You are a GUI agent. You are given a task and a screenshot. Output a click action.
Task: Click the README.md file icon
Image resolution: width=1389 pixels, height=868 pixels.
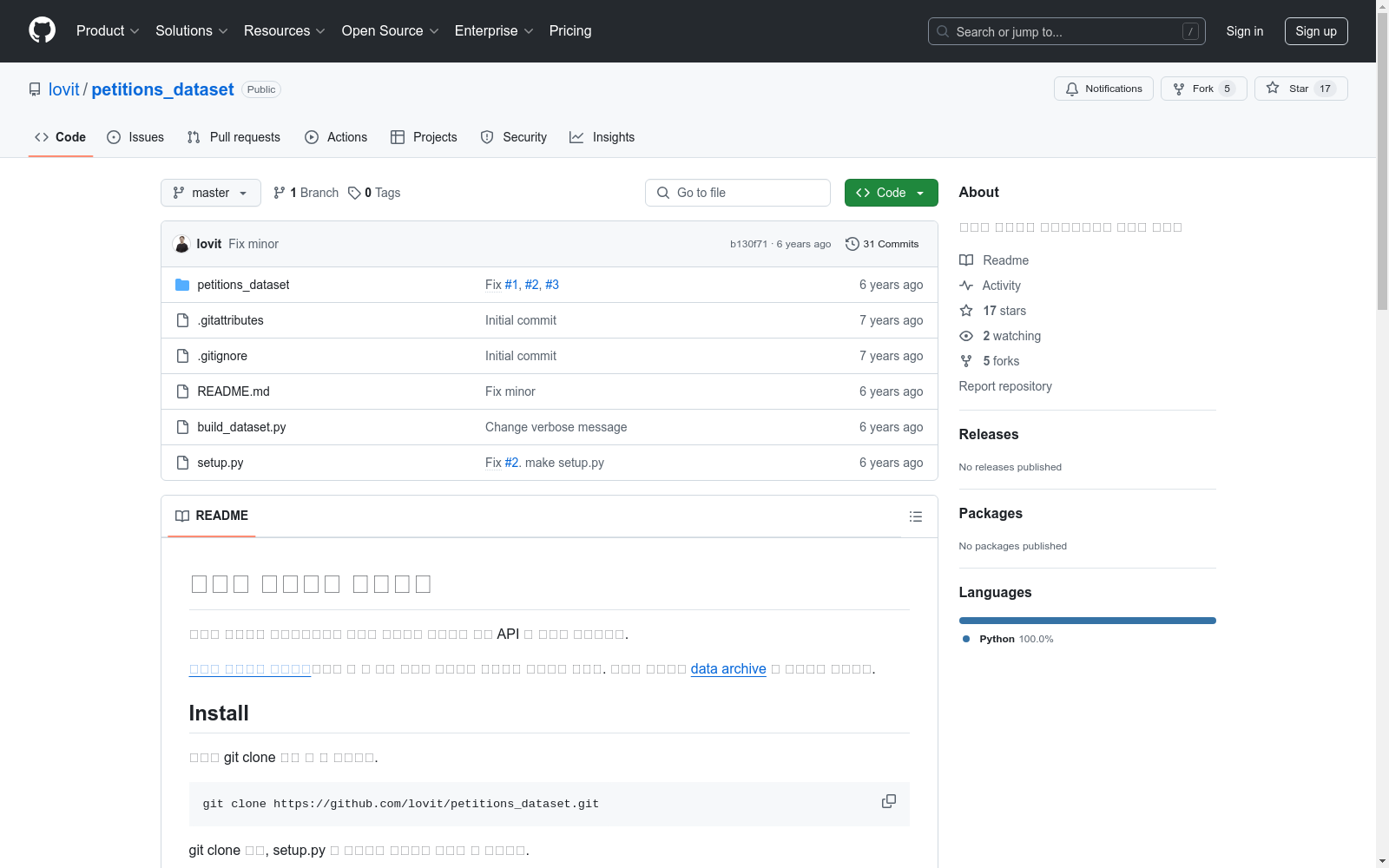click(x=182, y=391)
